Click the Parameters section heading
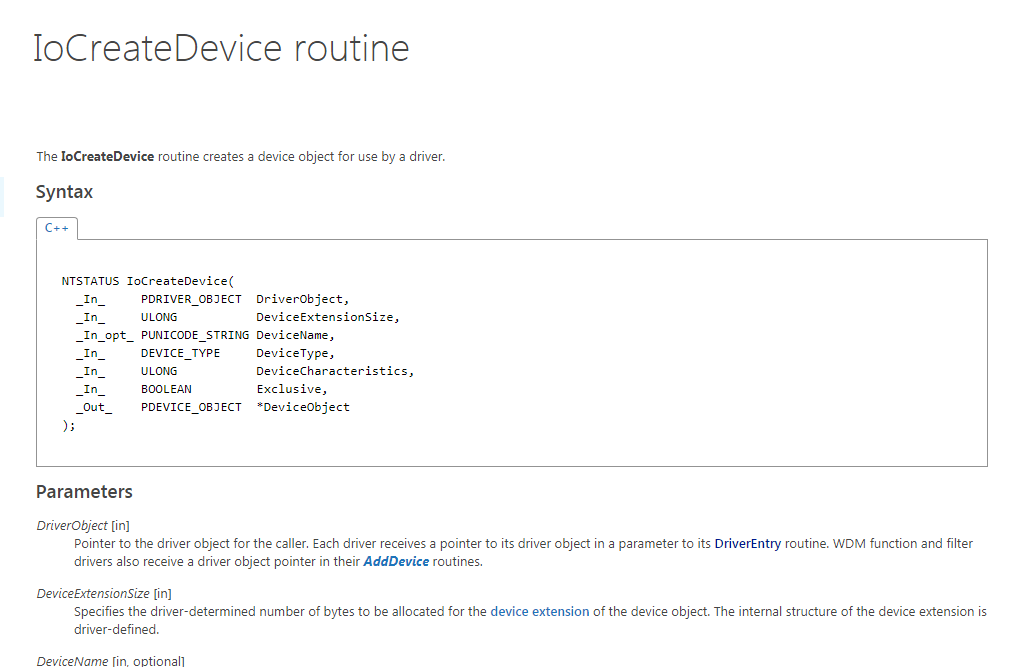Viewport: 1015px width, 667px height. coord(84,491)
